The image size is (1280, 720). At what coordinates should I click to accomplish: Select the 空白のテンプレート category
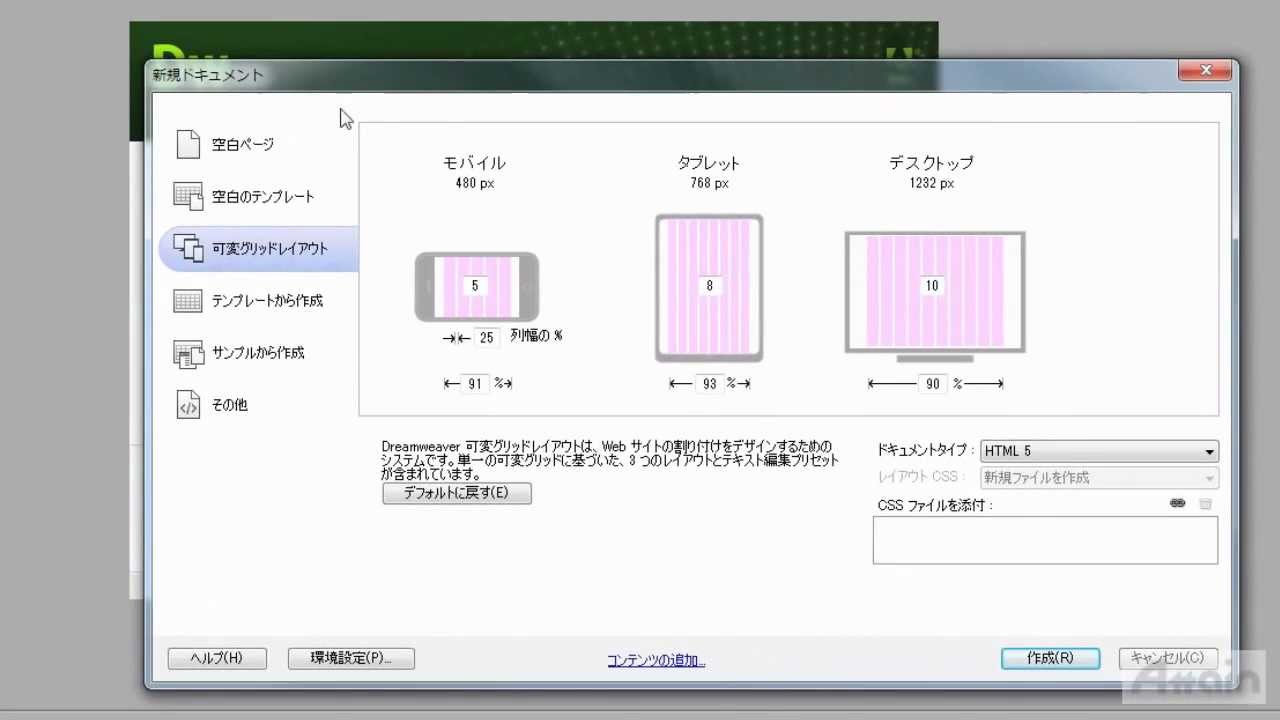tap(257, 197)
